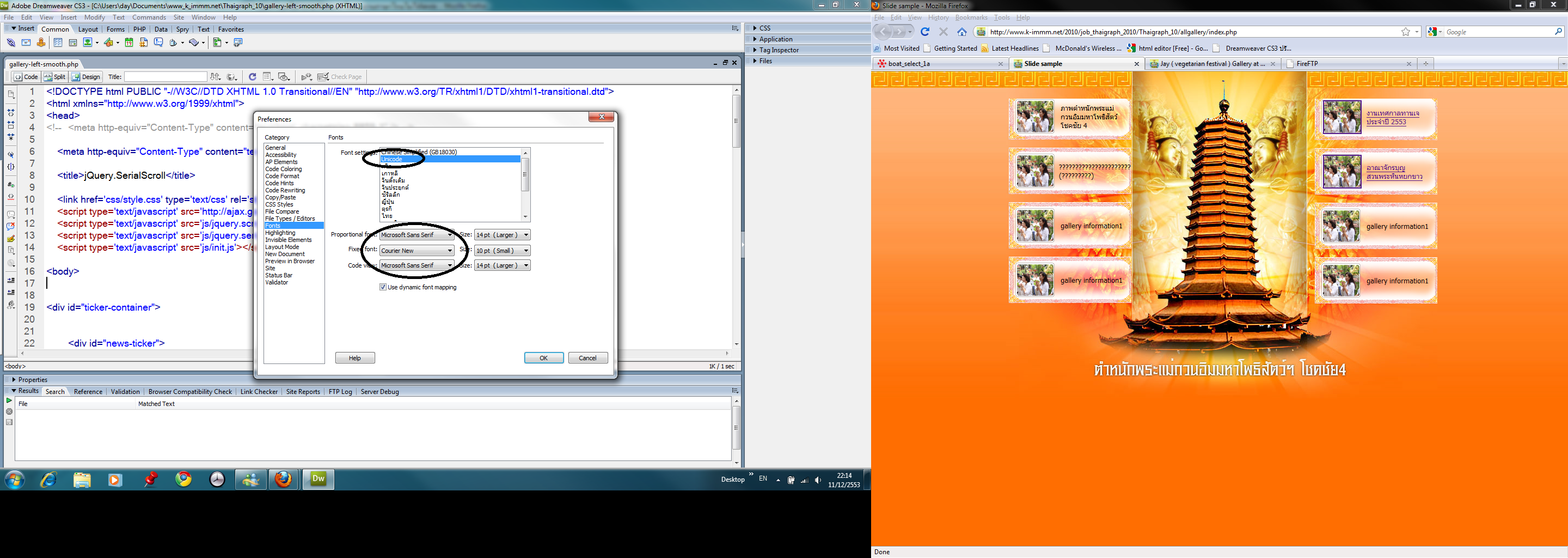This screenshot has width=1568, height=558.
Task: Open Internet Explorer from the taskbar
Action: click(48, 480)
